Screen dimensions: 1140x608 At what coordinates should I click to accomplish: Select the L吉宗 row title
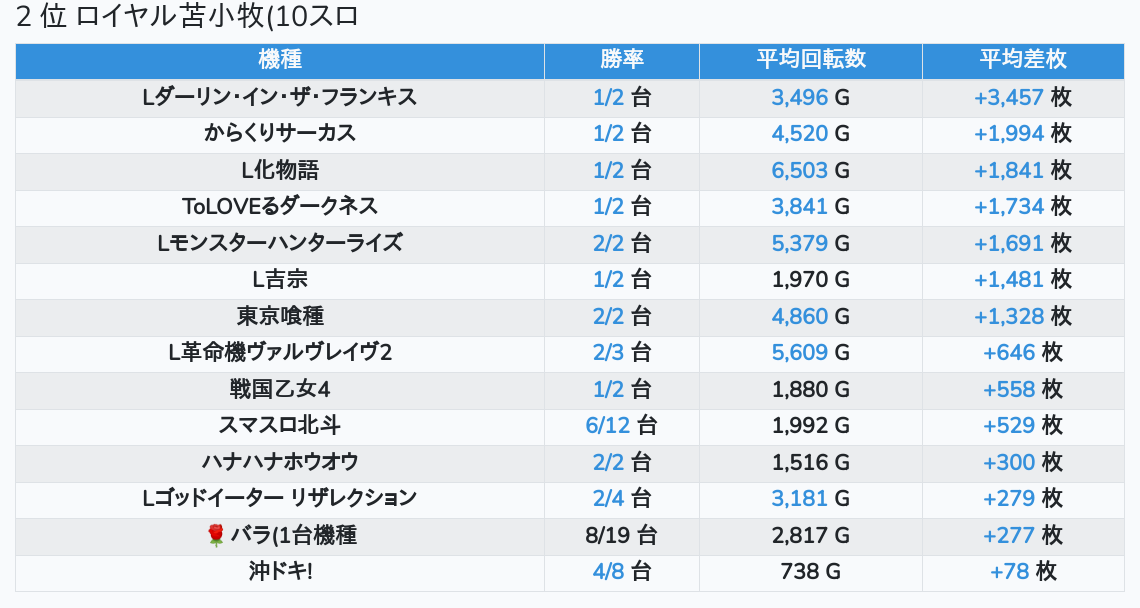[x=280, y=280]
